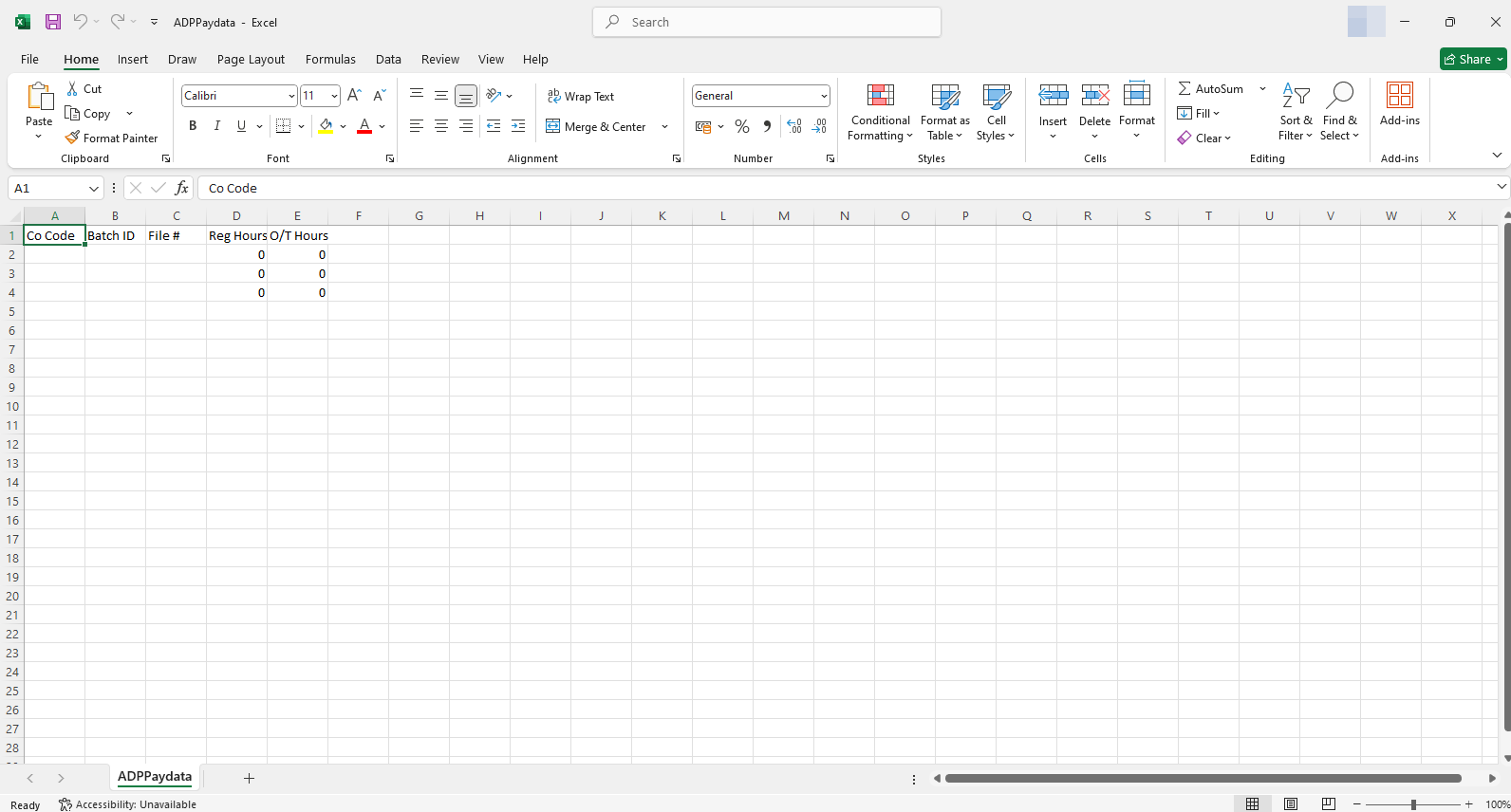Click the Save icon in title bar

click(x=53, y=22)
